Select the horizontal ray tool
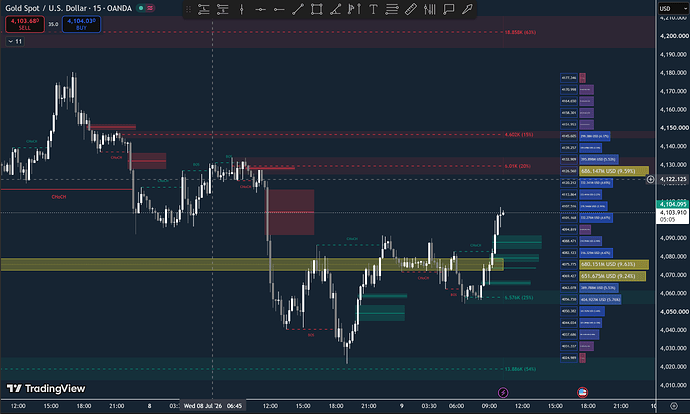Screen dimensions: 690x414 (279, 9)
